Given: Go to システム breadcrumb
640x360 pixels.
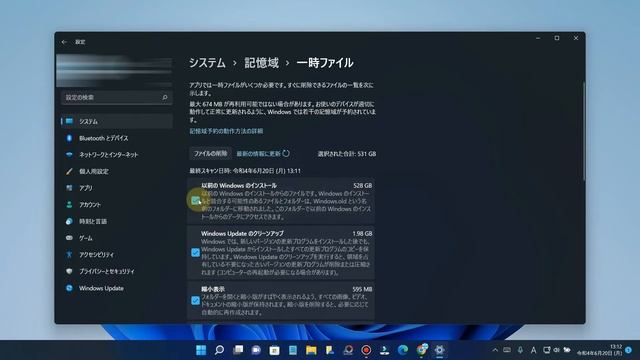Looking at the screenshot, I should pyautogui.click(x=207, y=63).
